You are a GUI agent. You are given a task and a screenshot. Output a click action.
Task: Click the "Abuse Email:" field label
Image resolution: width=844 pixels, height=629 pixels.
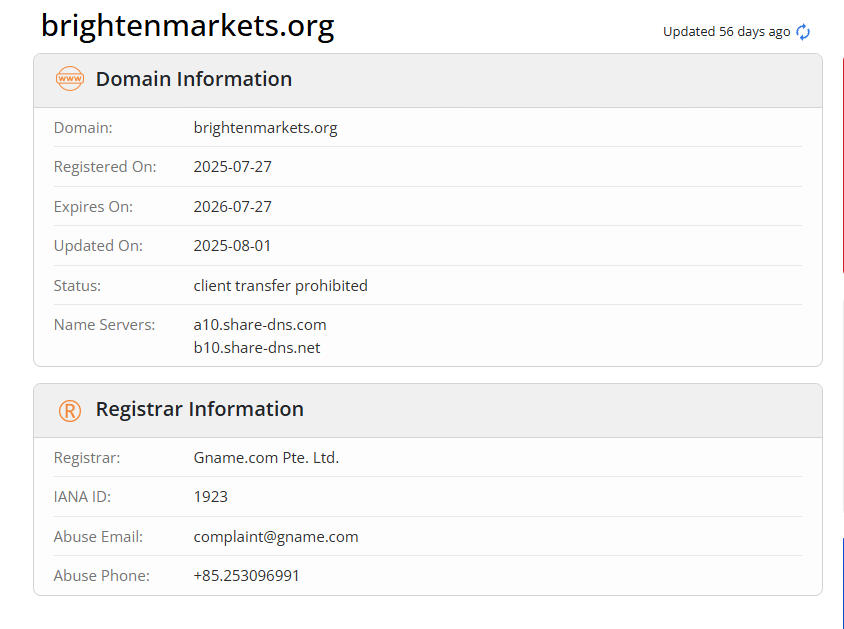(98, 537)
